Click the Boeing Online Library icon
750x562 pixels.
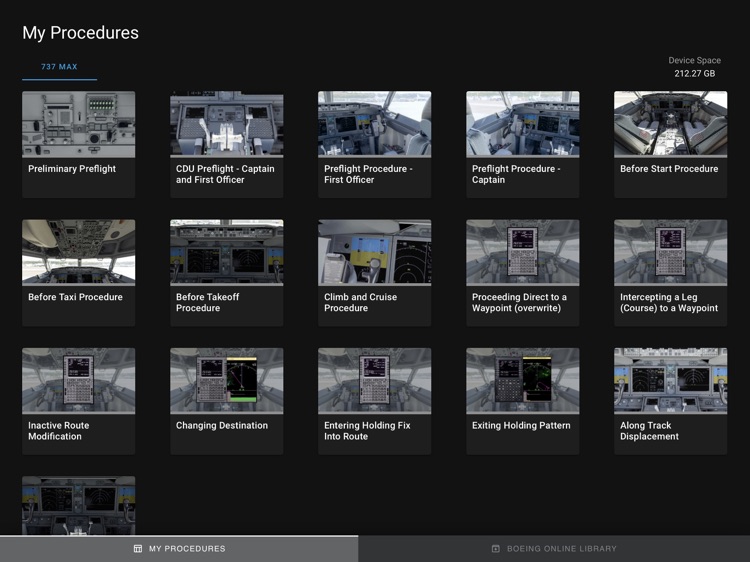[496, 549]
